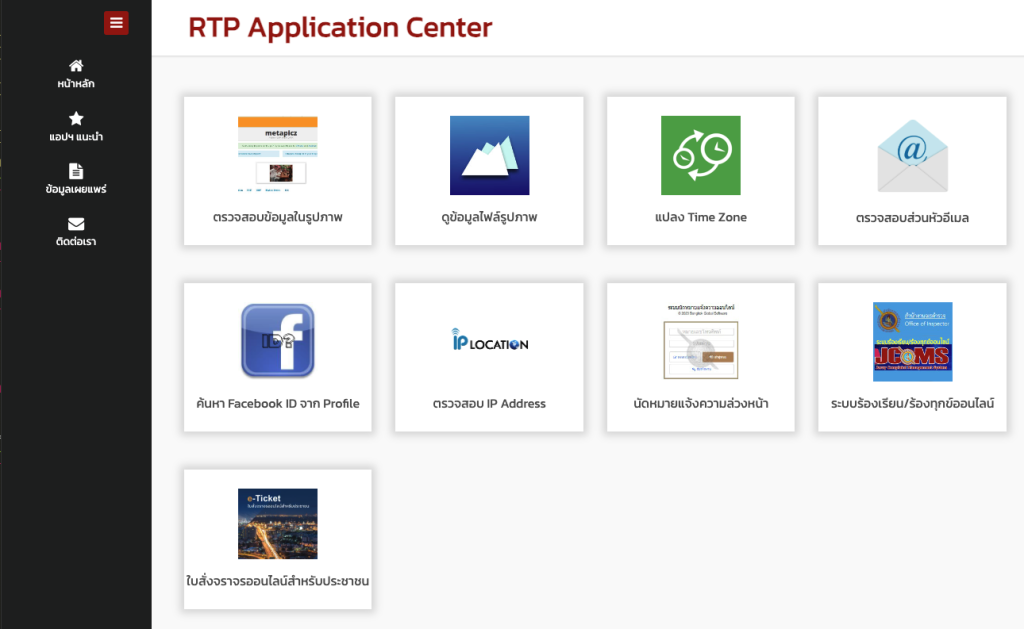Open ตรวจสอบ IP Address link
The height and width of the screenshot is (629, 1024).
[x=489, y=404]
